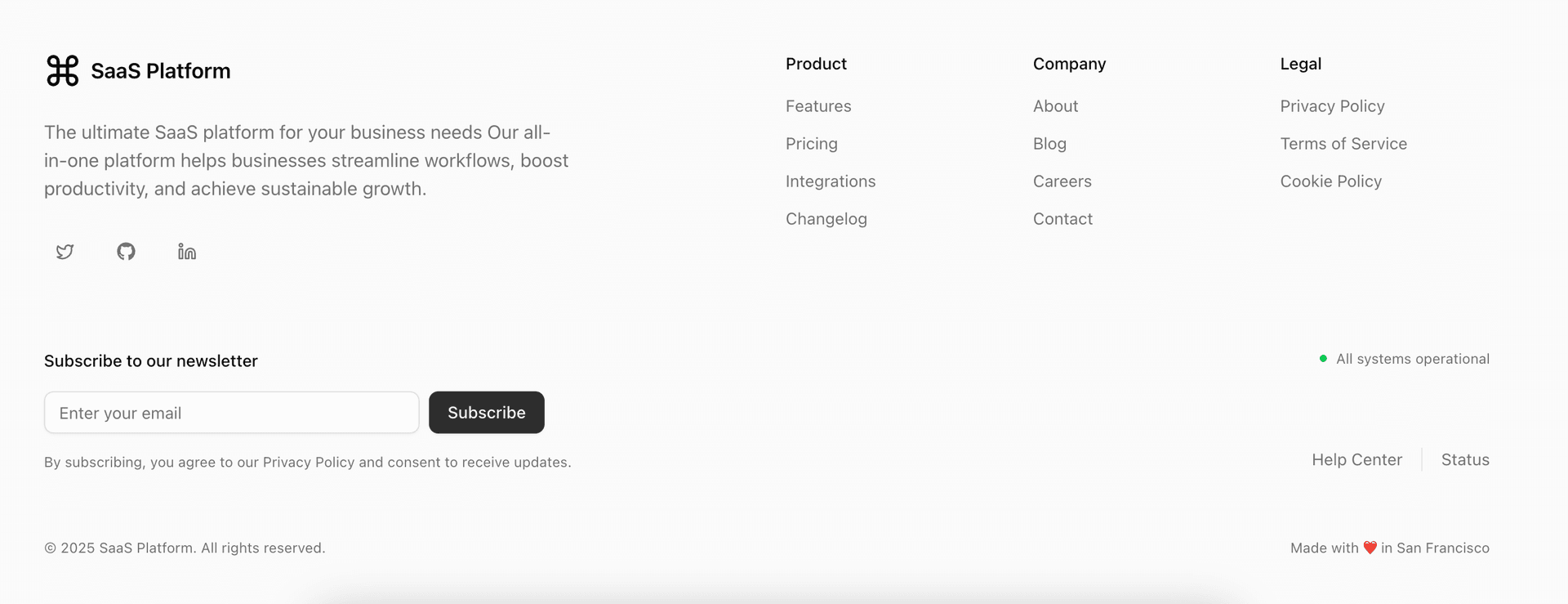The width and height of the screenshot is (1568, 604).
Task: Open the Twitter social icon
Action: 65,252
